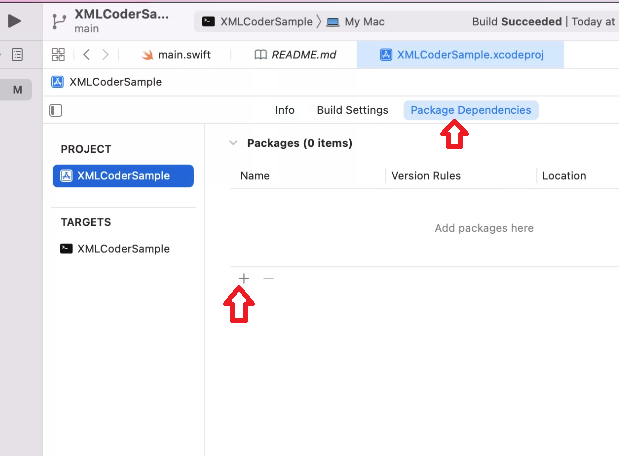Select XMLCoderSample under PROJECT
This screenshot has height=456, width=619.
click(123, 176)
